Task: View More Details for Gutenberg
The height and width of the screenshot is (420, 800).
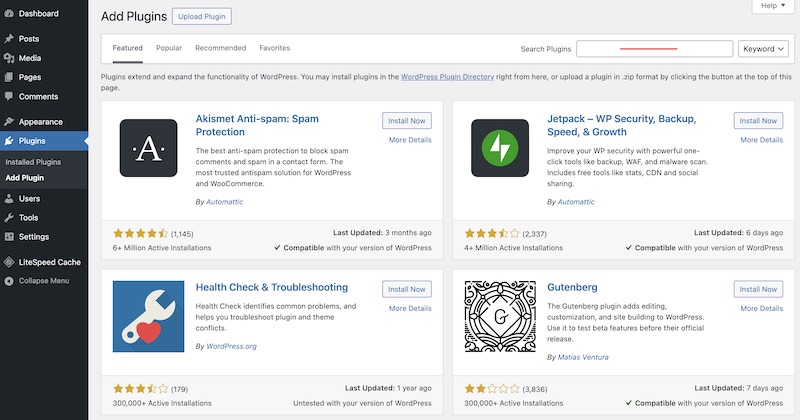Action: [762, 308]
